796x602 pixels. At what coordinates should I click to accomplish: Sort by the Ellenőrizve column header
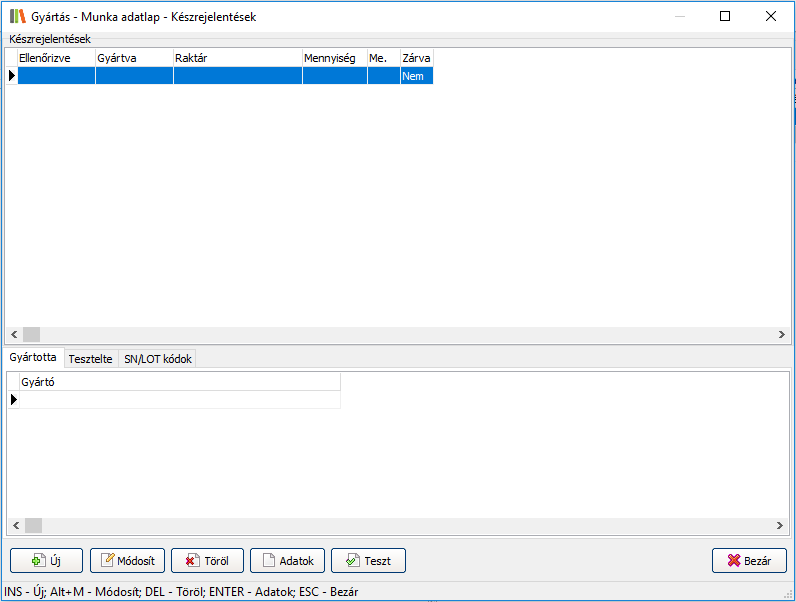click(56, 59)
